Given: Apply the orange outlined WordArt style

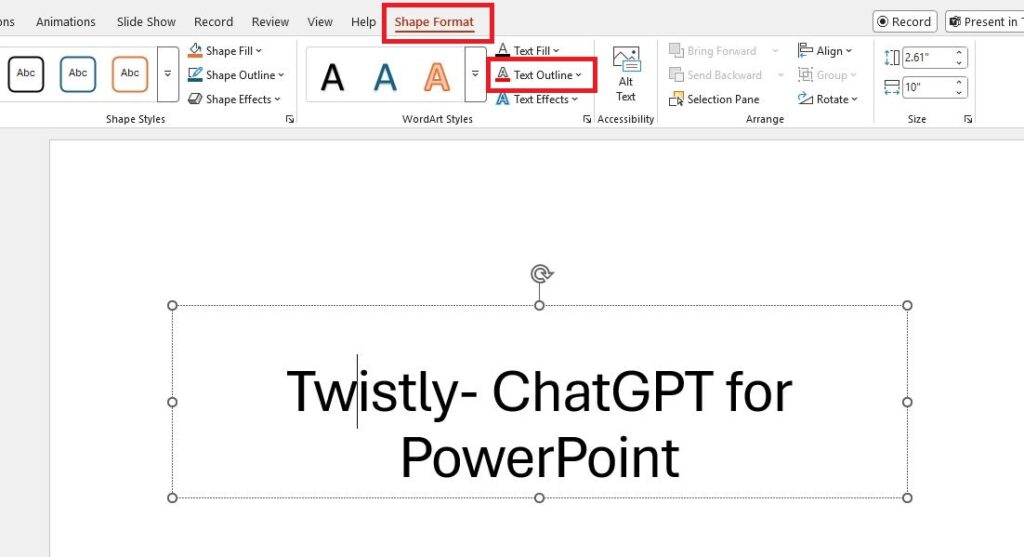Looking at the screenshot, I should (x=436, y=77).
